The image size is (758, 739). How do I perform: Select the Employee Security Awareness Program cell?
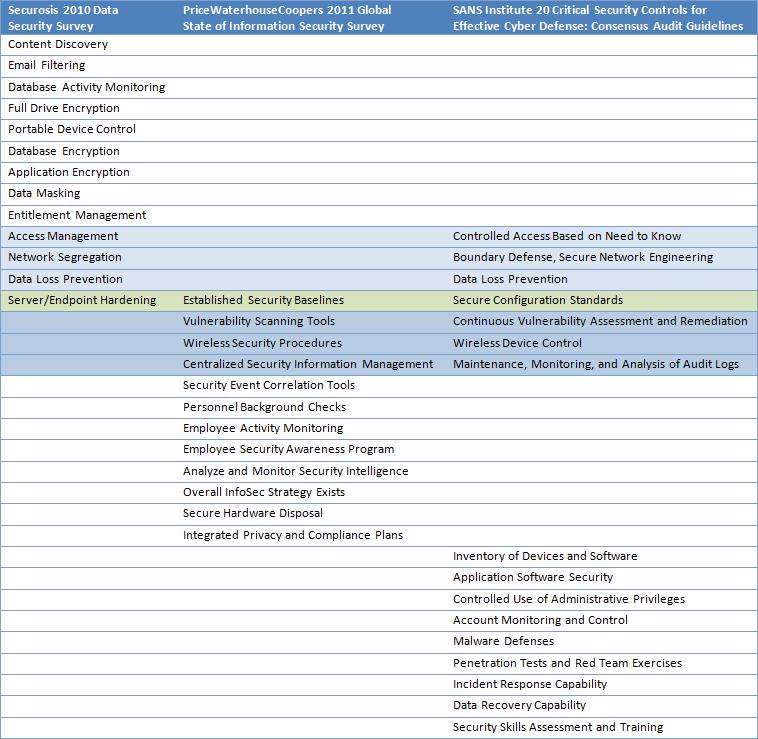coord(288,449)
